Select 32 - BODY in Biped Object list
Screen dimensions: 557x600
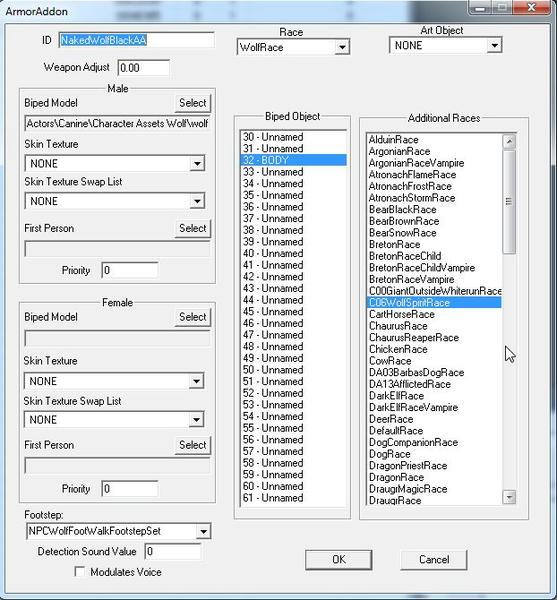pos(293,160)
